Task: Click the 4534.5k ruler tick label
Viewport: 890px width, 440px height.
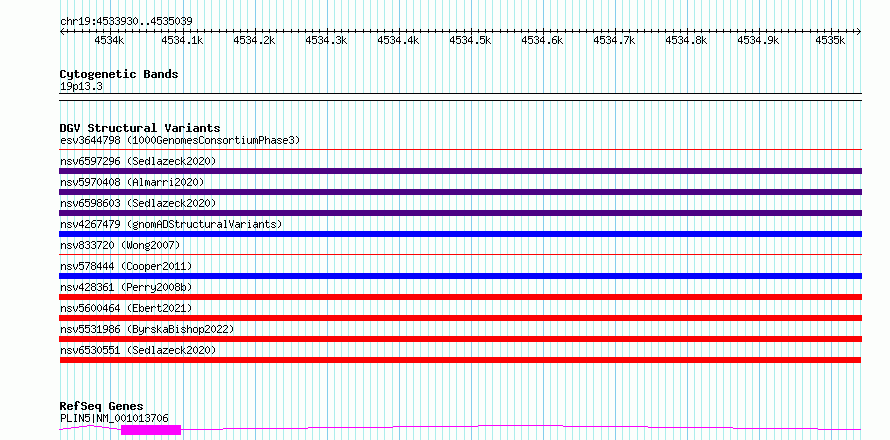Action: point(471,40)
